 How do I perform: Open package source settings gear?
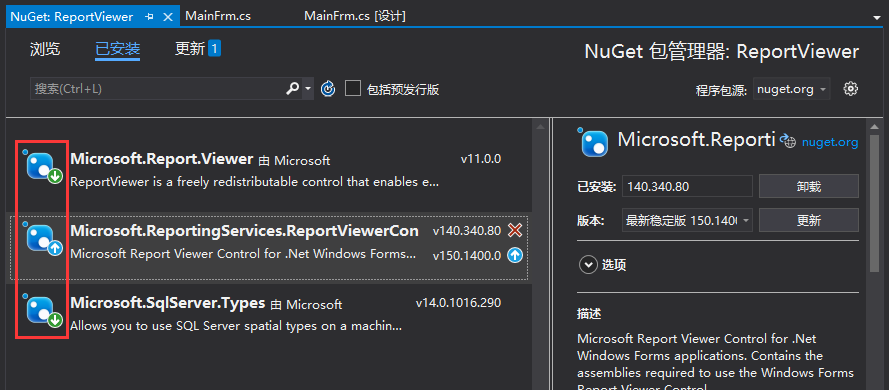point(850,88)
